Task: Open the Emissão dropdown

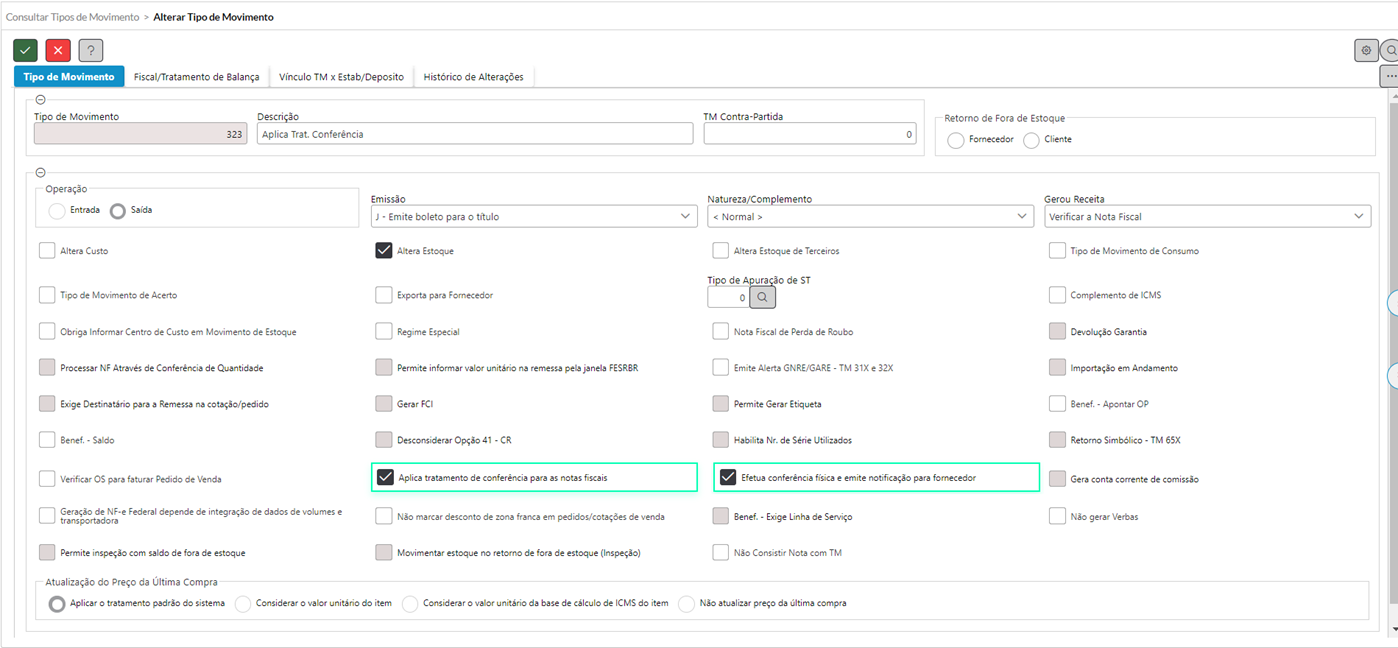Action: coord(534,216)
